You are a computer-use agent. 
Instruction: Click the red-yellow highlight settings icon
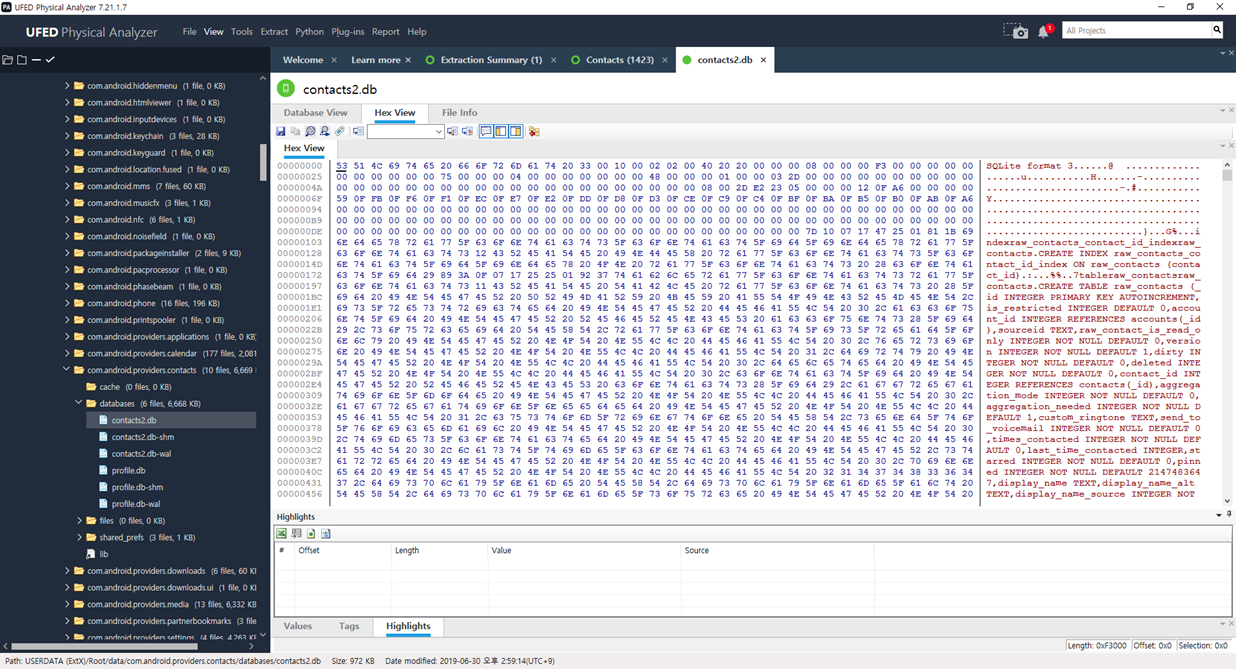[534, 131]
